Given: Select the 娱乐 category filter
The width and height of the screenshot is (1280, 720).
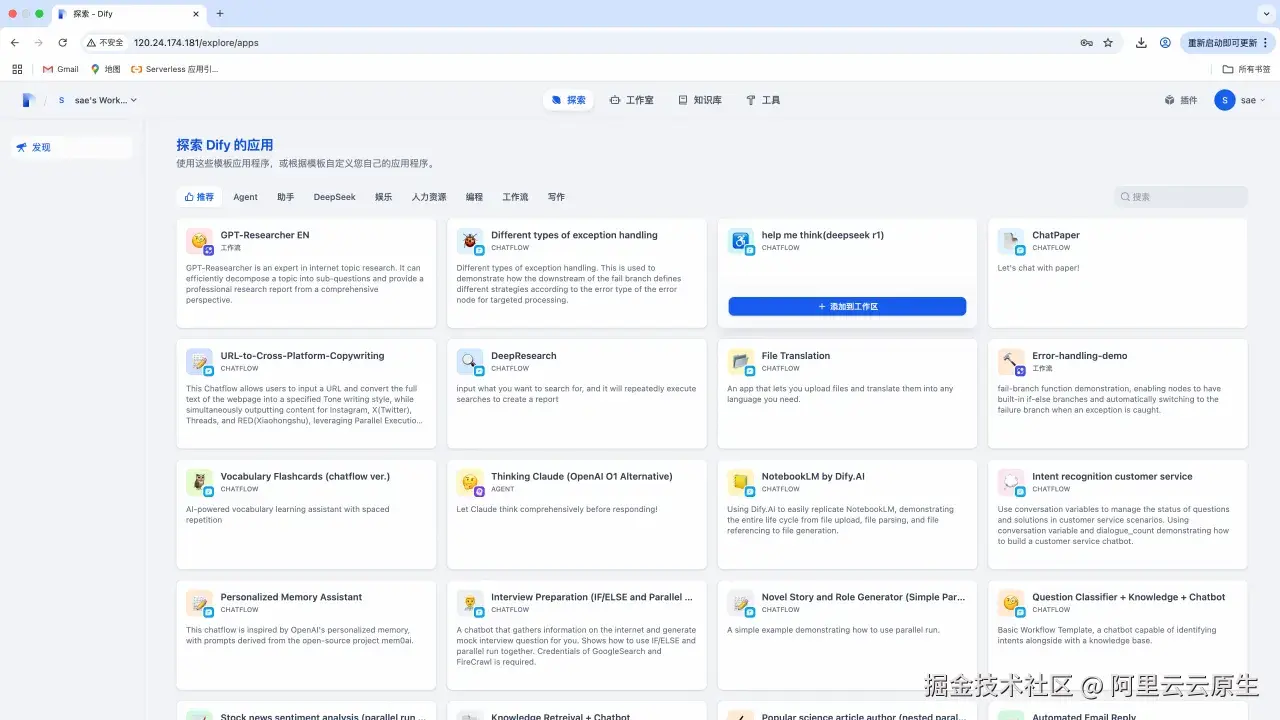Looking at the screenshot, I should 383,197.
